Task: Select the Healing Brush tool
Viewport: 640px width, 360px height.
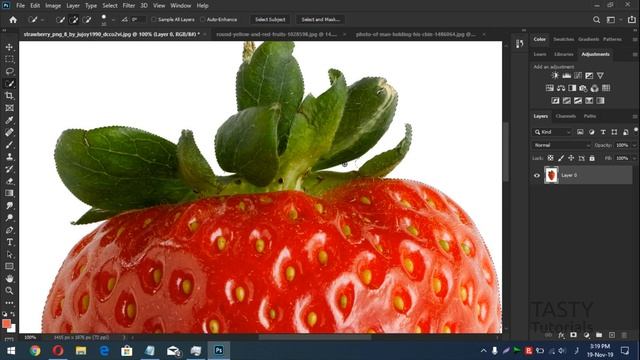Action: [x=9, y=132]
